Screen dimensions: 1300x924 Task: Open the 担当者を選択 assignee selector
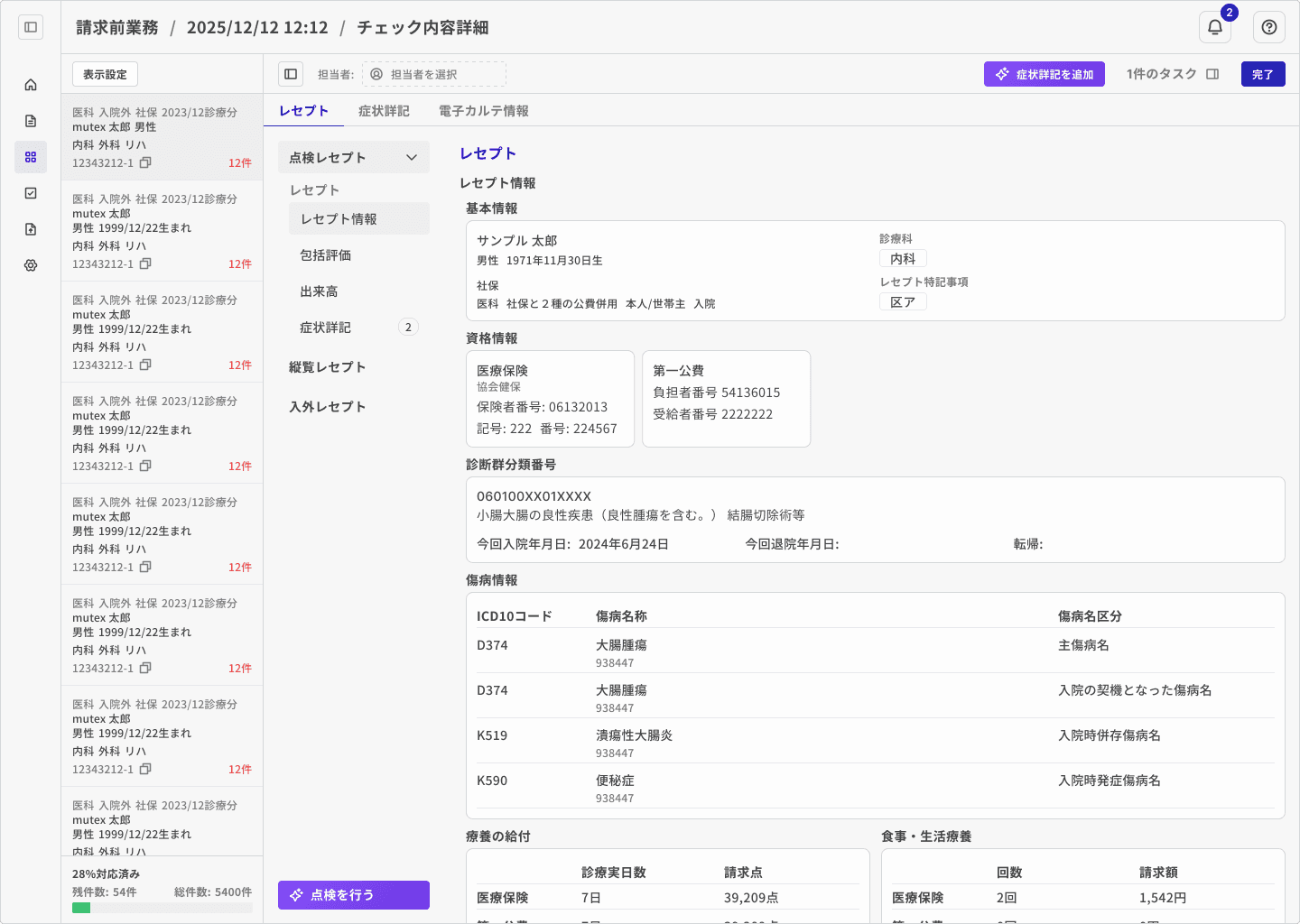pos(434,74)
